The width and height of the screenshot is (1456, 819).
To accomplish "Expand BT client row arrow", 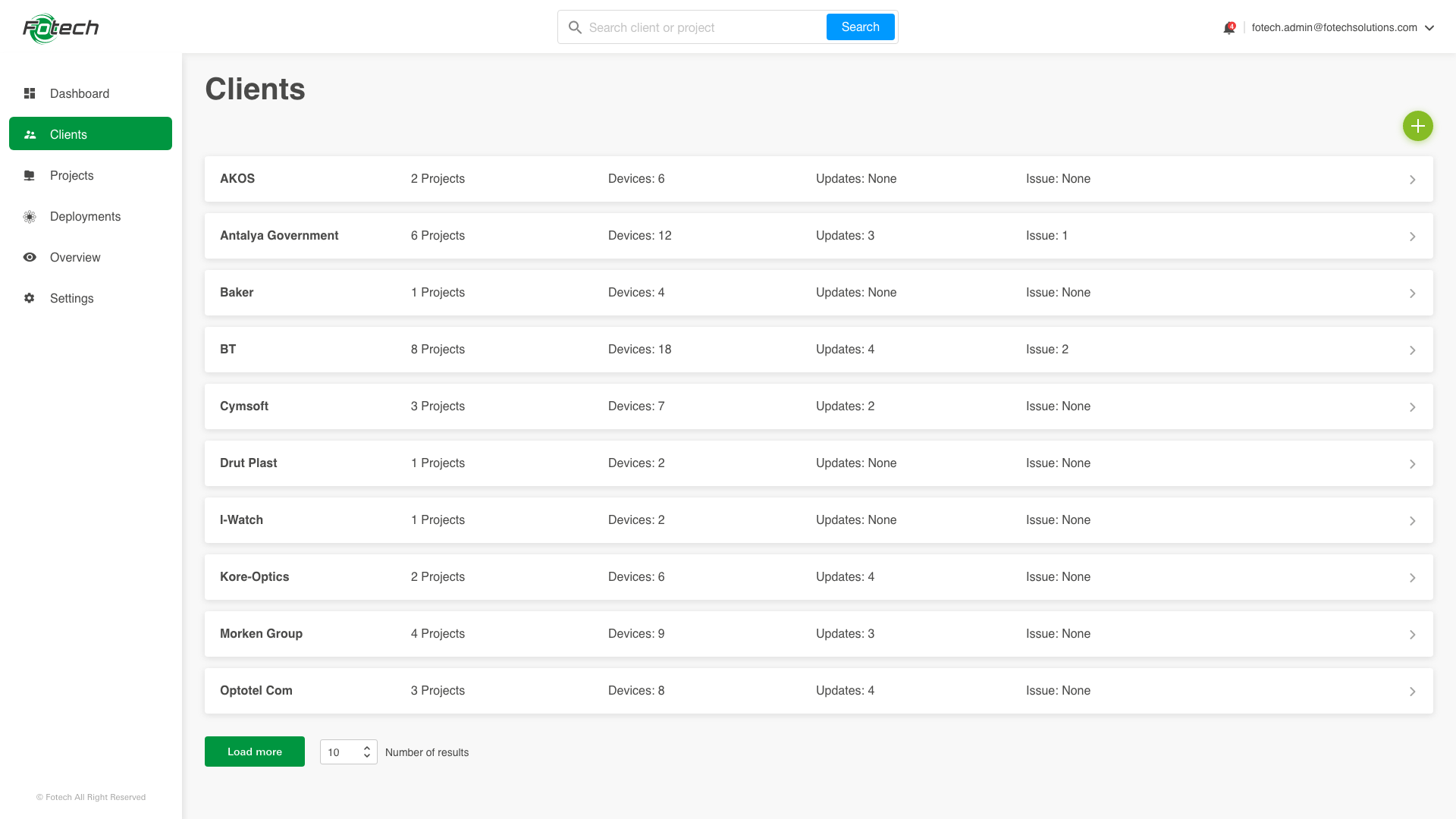I will coord(1412,350).
